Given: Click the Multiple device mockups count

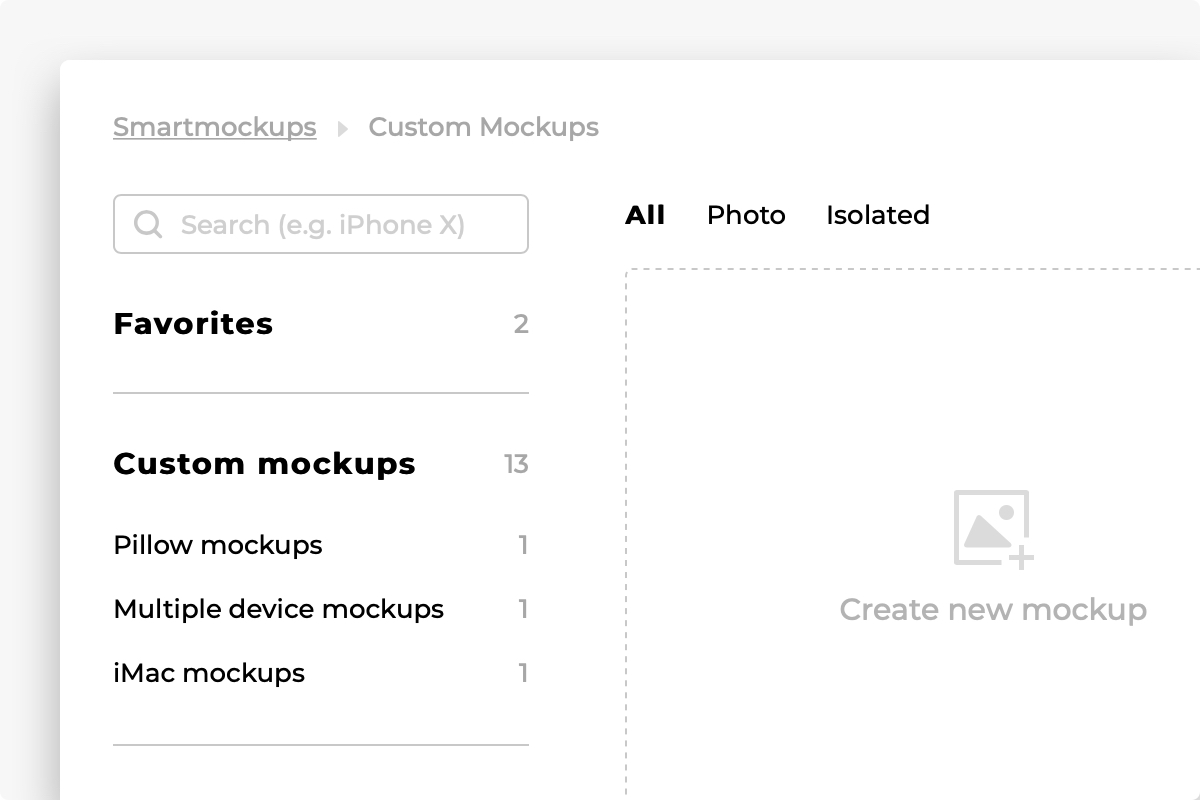Looking at the screenshot, I should point(523,609).
